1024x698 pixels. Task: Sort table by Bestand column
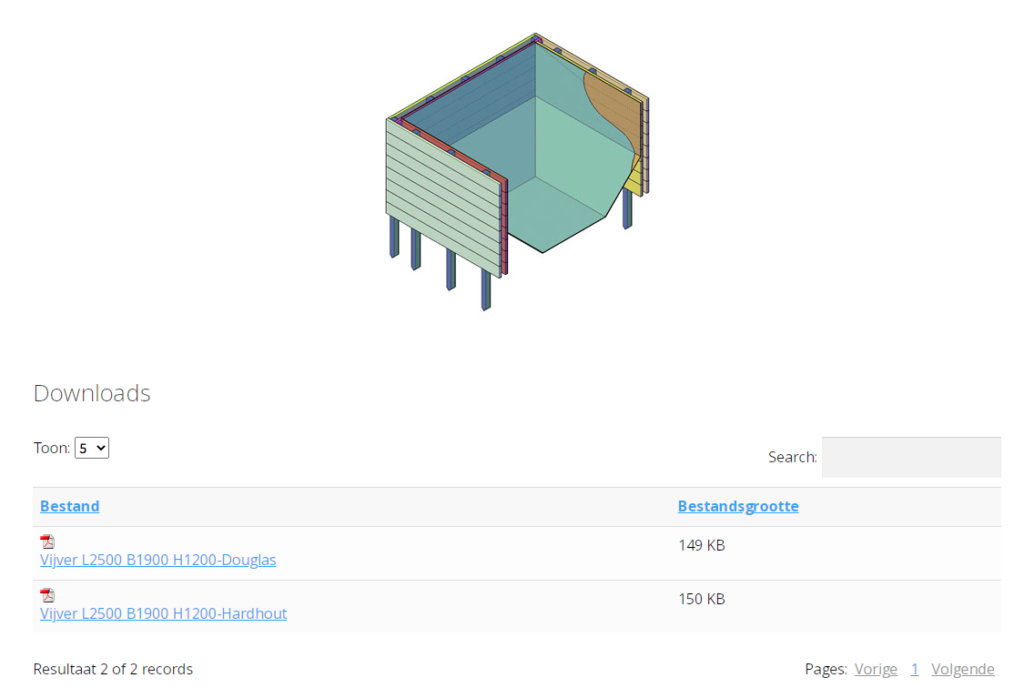click(69, 506)
